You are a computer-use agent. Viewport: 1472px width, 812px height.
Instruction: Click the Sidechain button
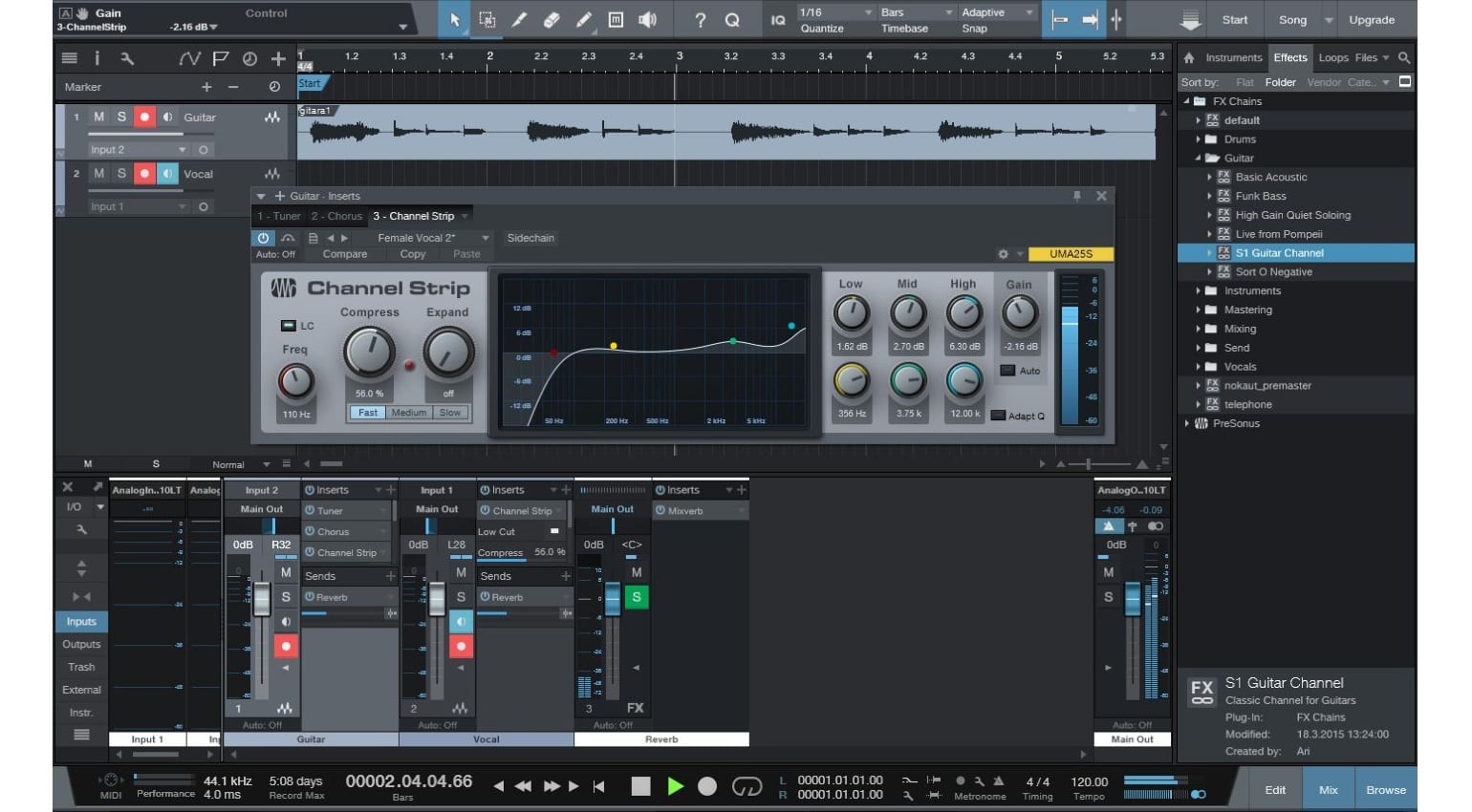pos(530,238)
